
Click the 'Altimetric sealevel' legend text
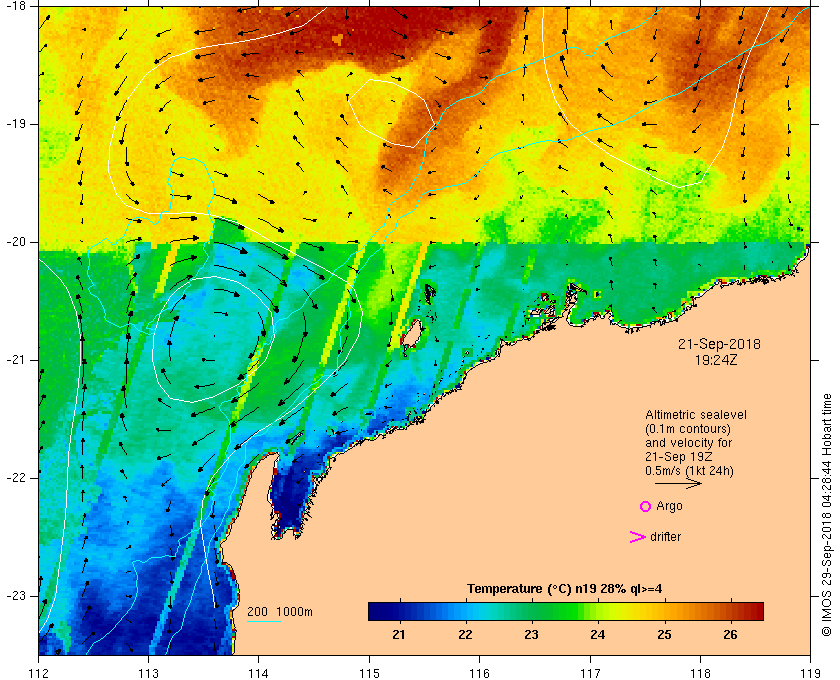(x=695, y=415)
